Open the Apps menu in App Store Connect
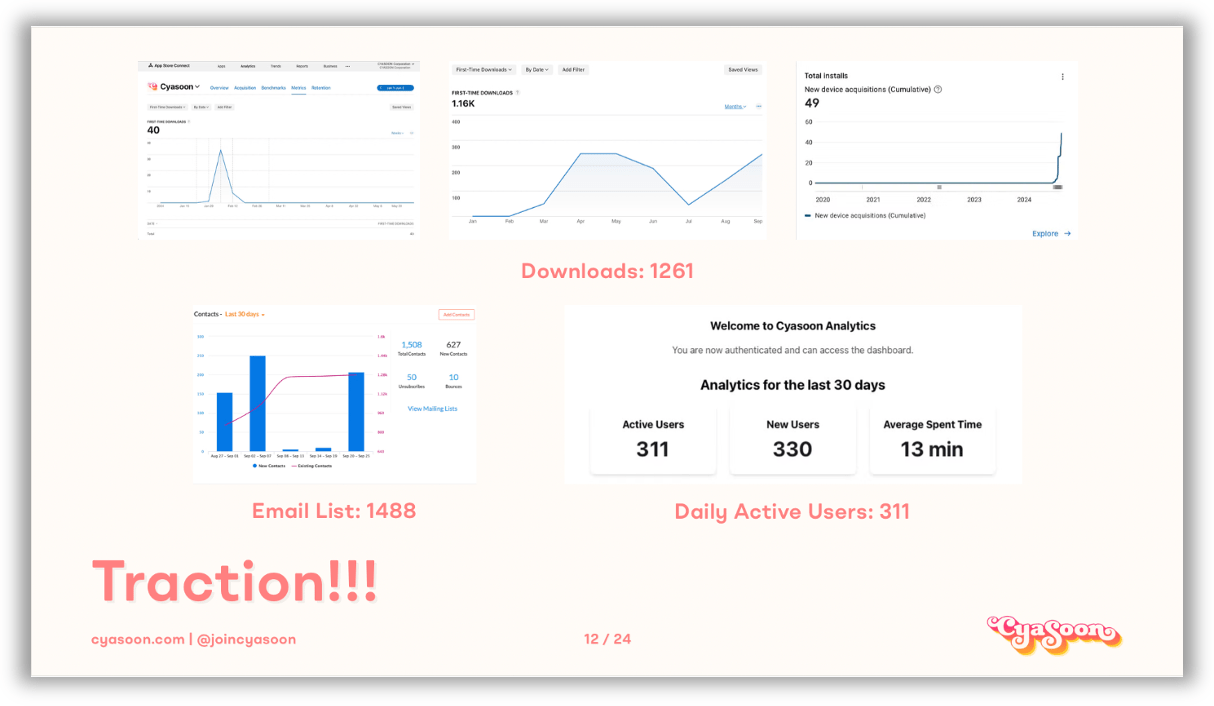1214x706 pixels. [221, 66]
